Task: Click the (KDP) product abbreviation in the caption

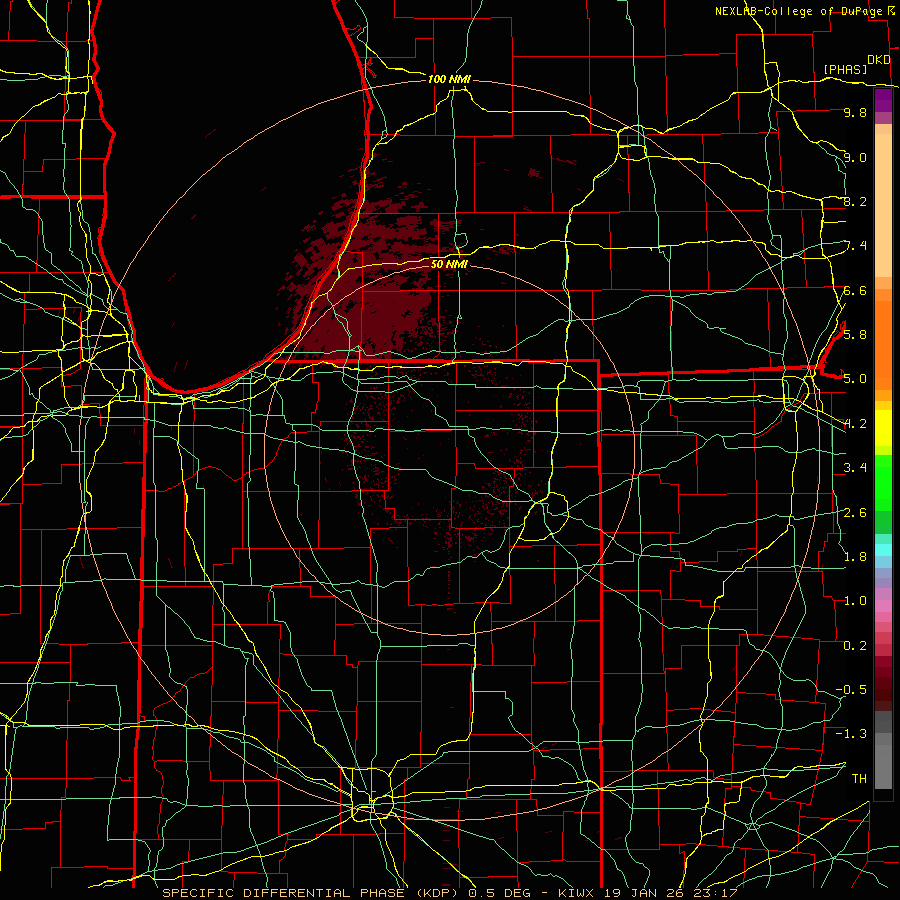Action: tap(437, 893)
